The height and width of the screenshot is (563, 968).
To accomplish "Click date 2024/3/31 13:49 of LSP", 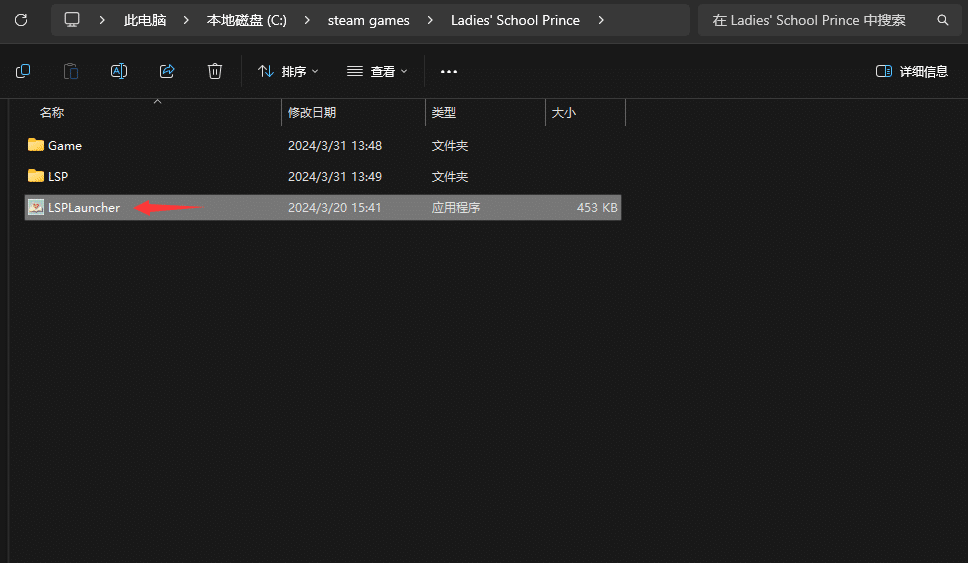I will pos(335,177).
